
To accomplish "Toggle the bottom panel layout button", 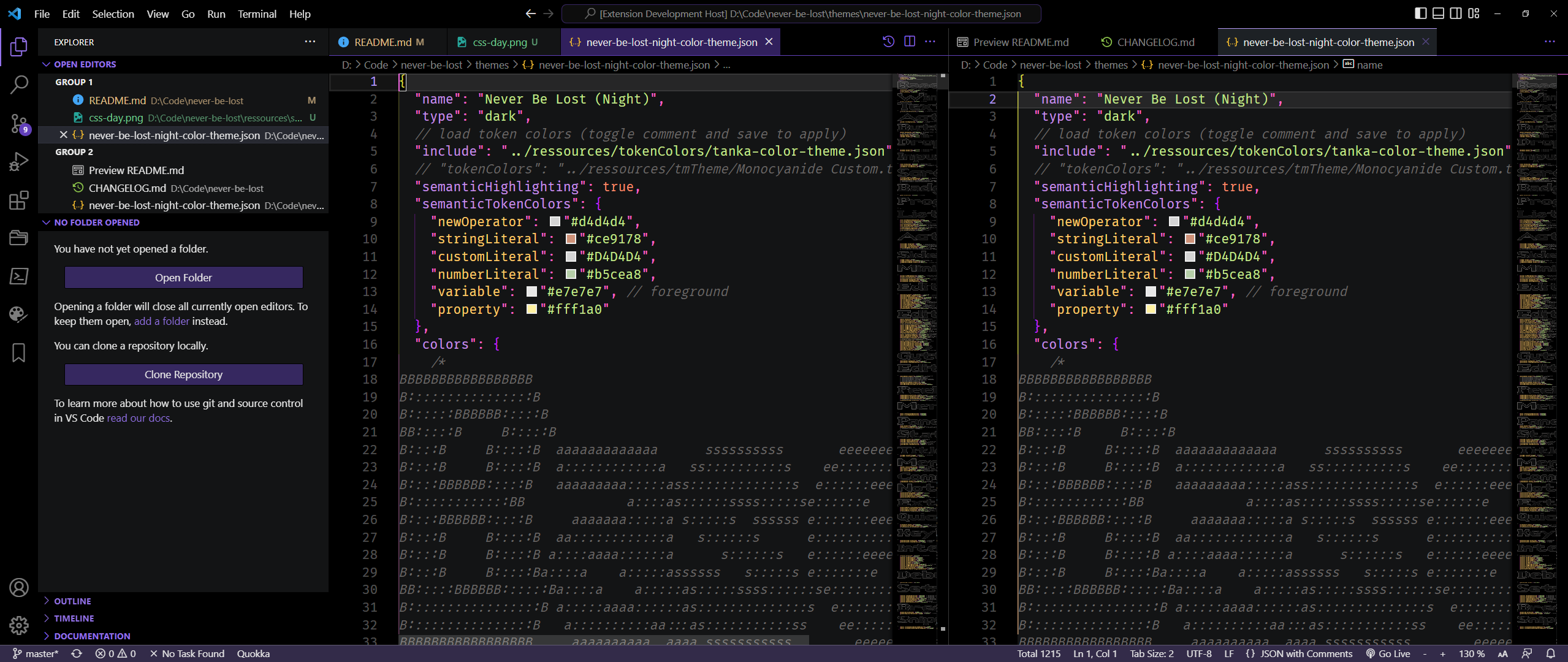I will (1438, 13).
